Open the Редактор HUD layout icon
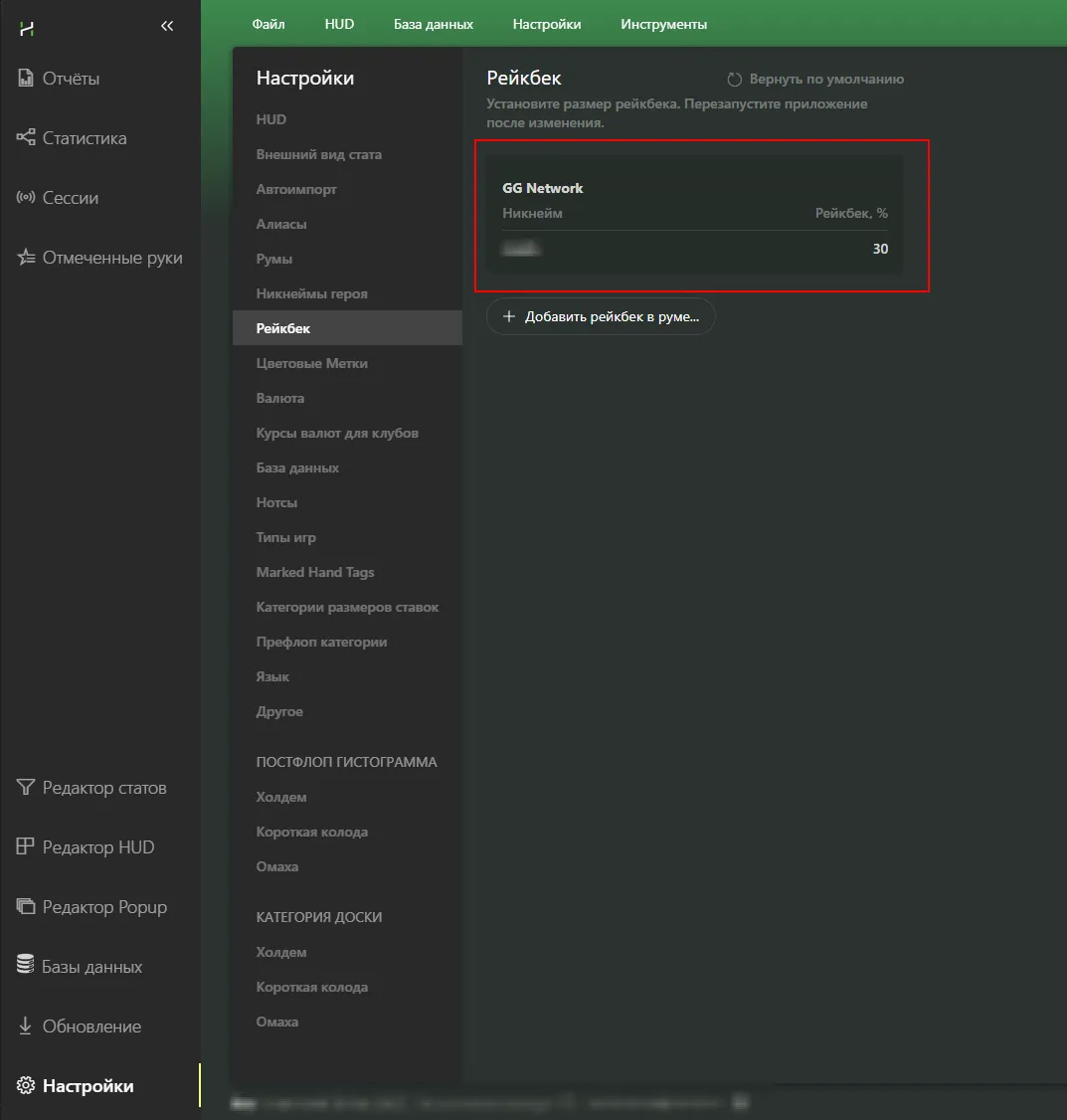Image resolution: width=1067 pixels, height=1120 pixels. pyautogui.click(x=26, y=847)
